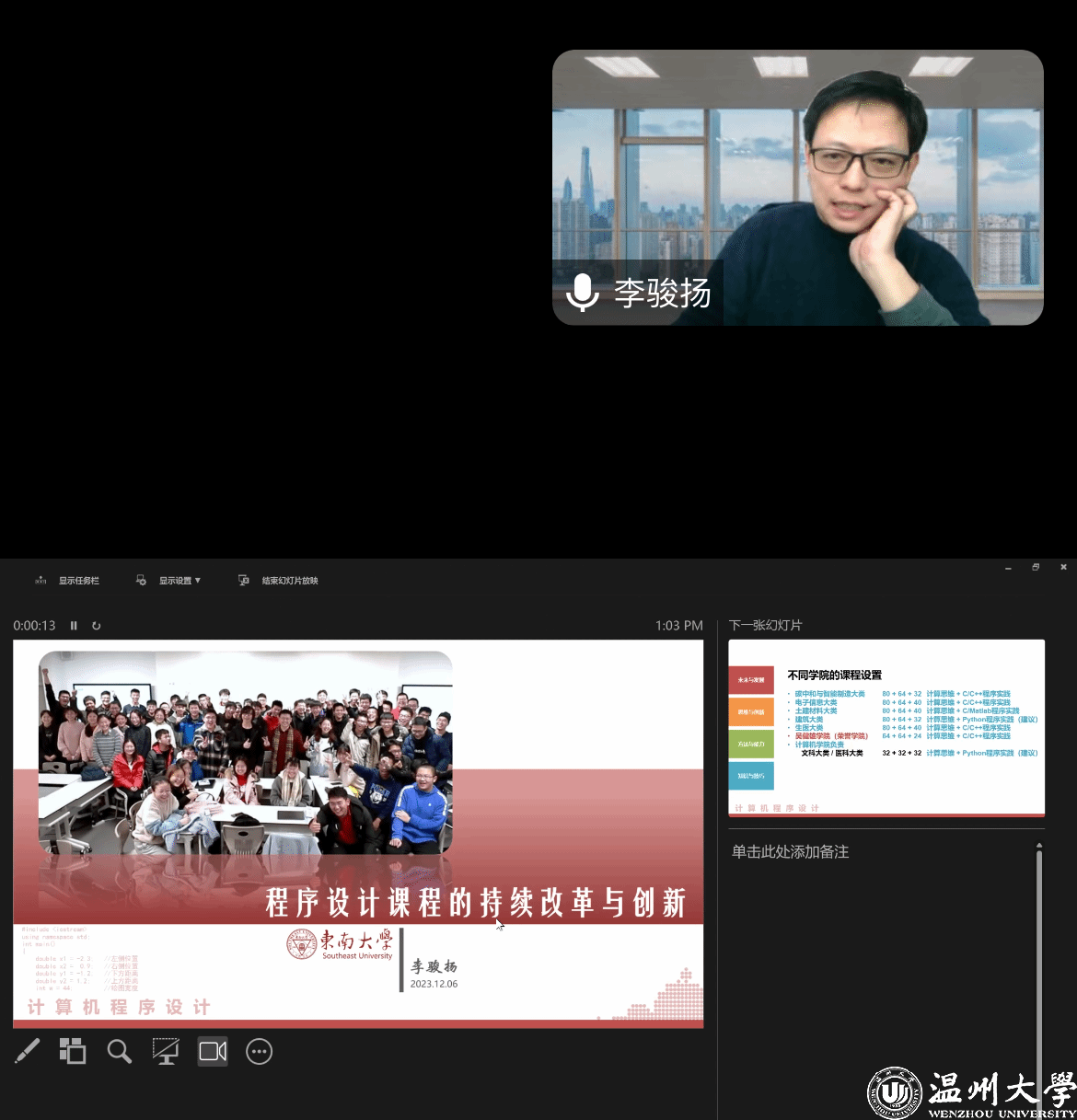Click the 显示任务栏 taskbar icon
The image size is (1077, 1120).
[x=41, y=581]
